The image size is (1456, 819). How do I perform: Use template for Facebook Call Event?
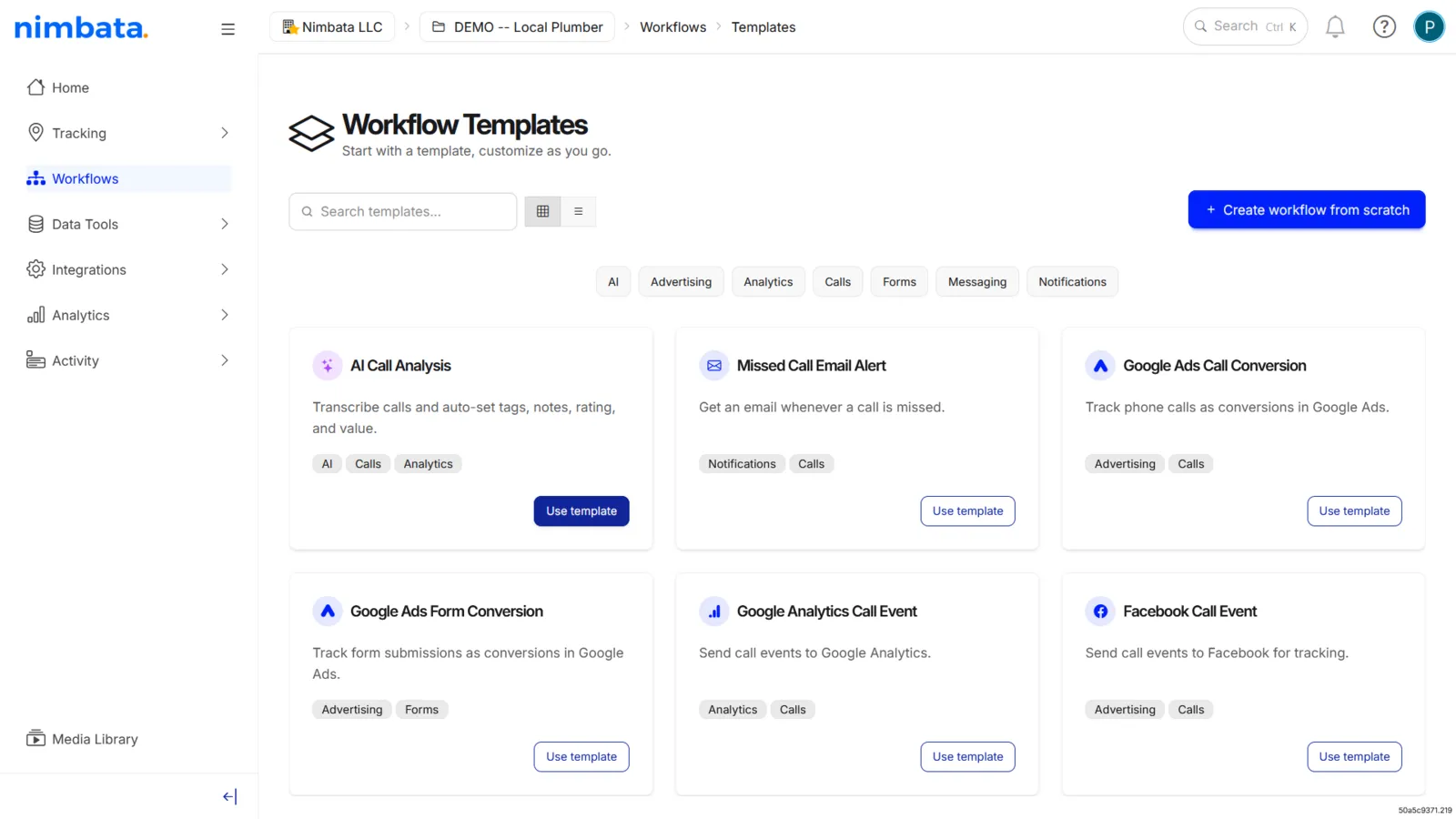click(x=1354, y=756)
